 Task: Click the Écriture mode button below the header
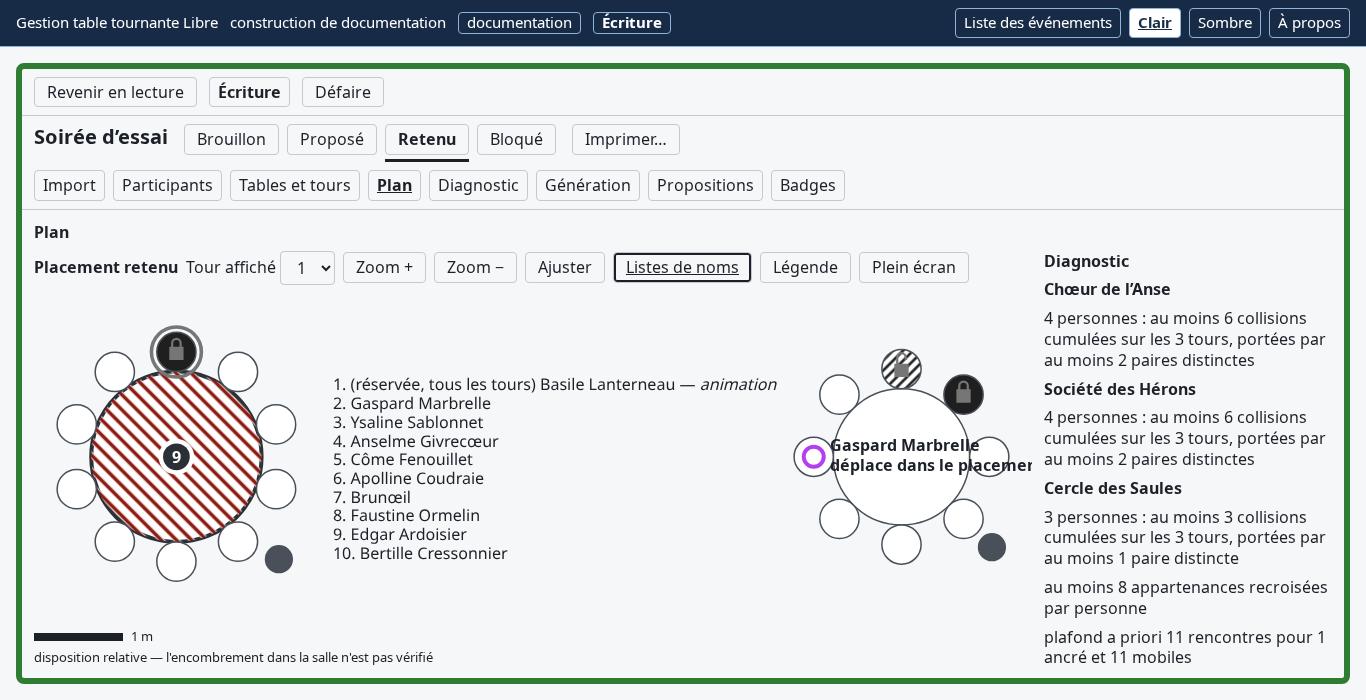point(249,93)
